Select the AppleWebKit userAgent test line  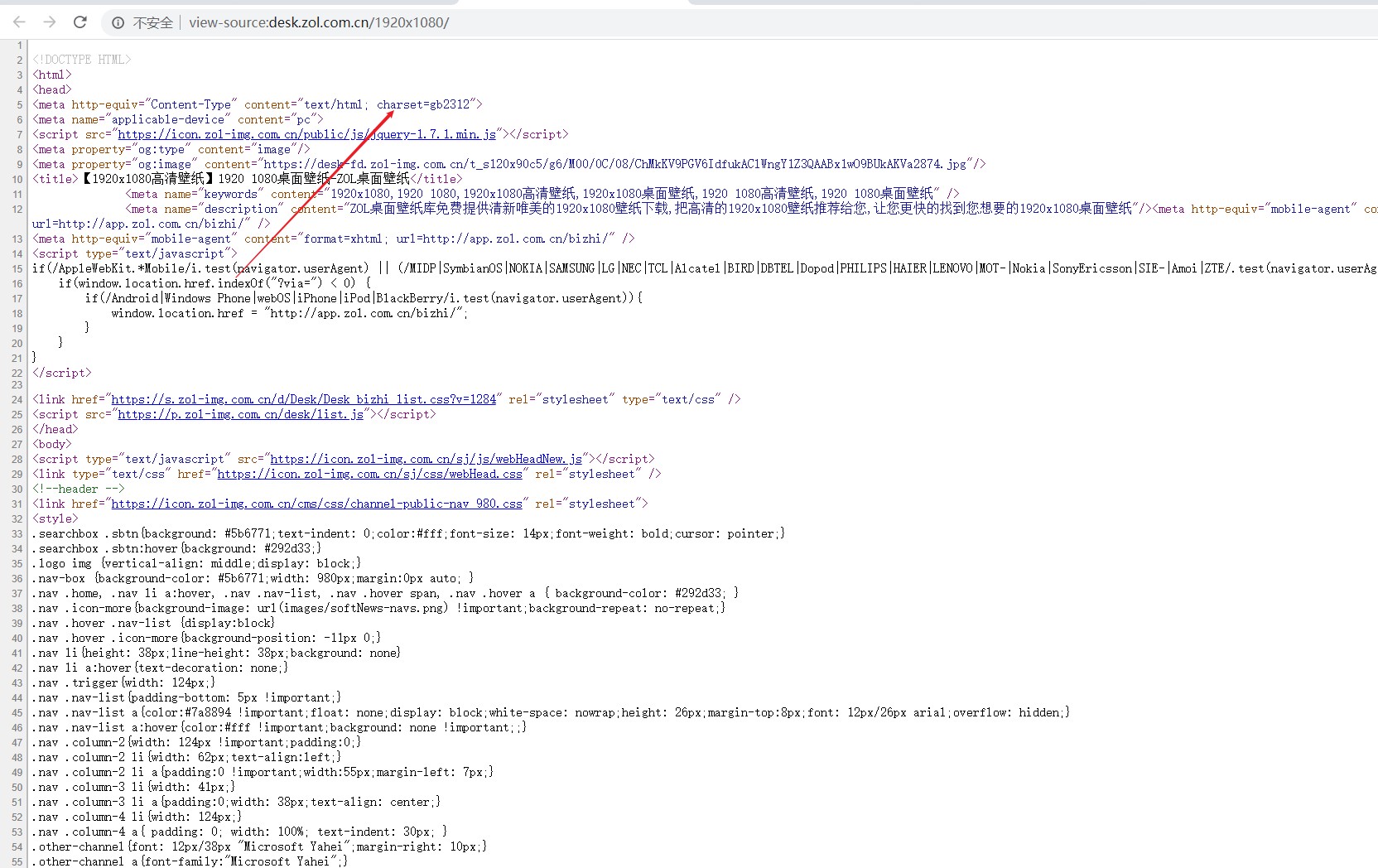click(704, 268)
